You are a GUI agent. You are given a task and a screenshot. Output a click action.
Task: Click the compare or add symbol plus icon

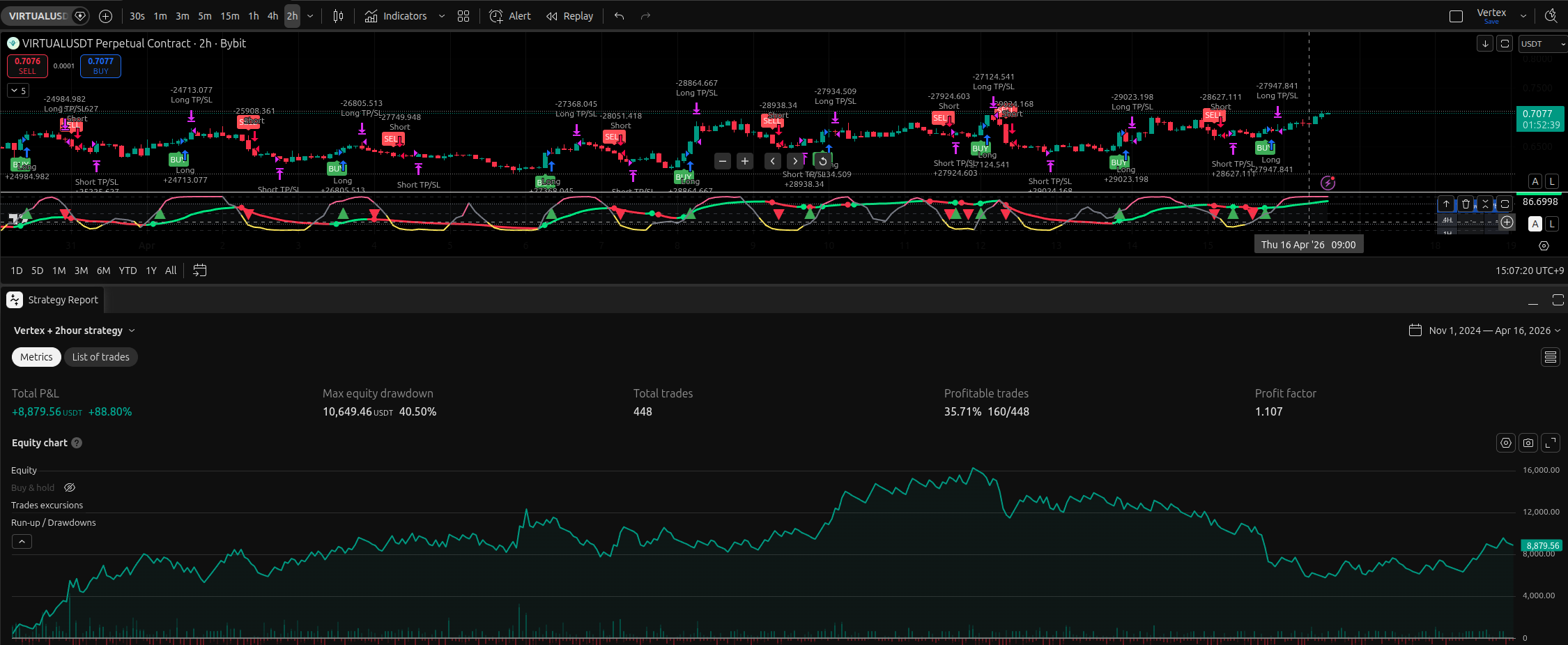(x=105, y=15)
